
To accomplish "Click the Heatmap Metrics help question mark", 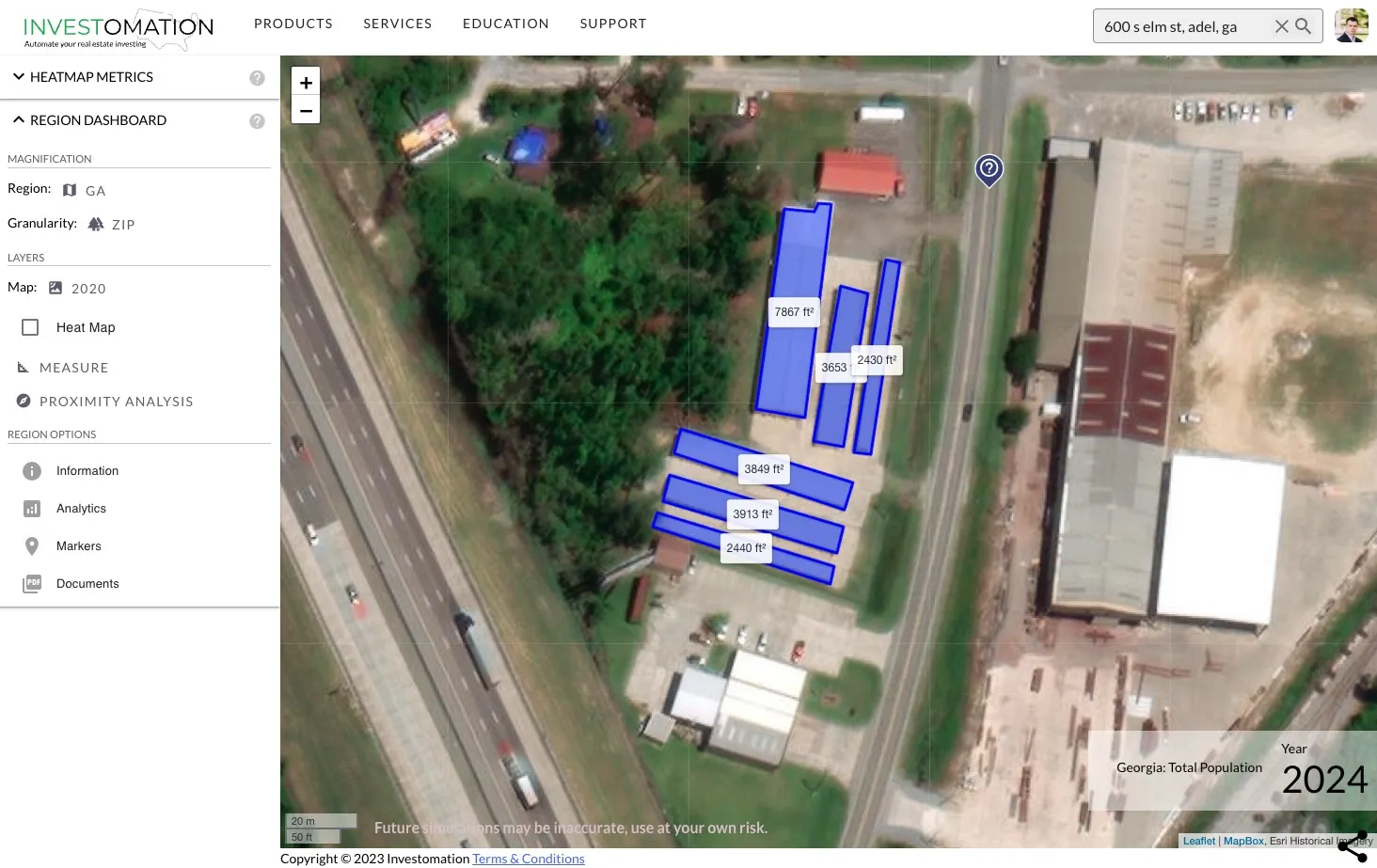I will pos(257,77).
